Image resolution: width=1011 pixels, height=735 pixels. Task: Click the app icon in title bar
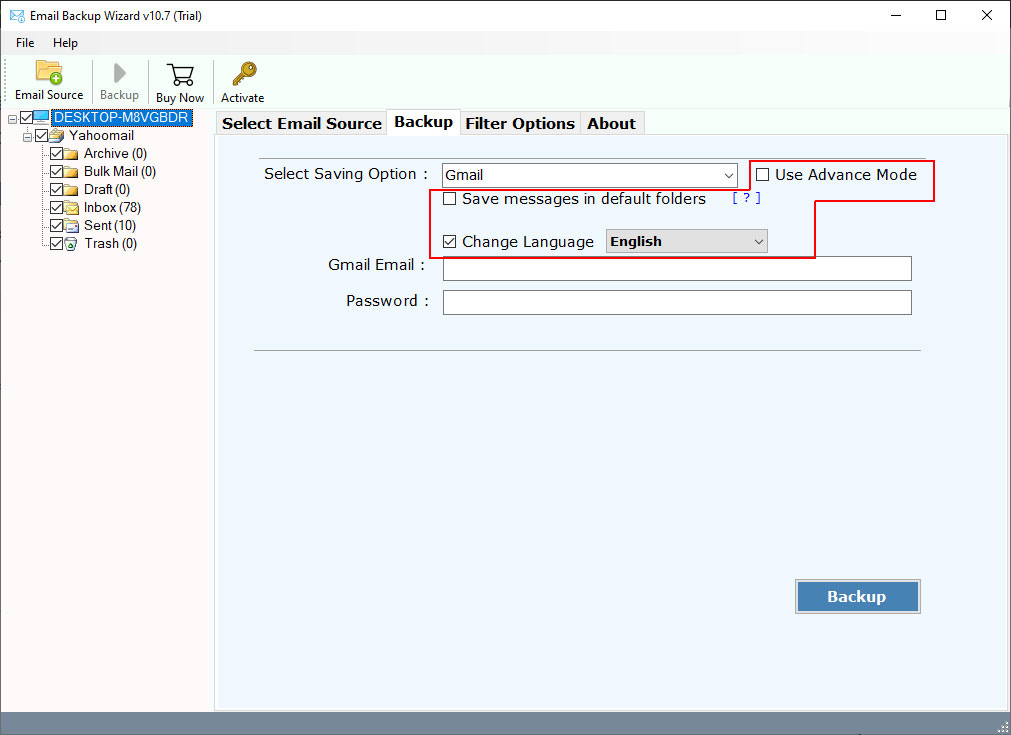pos(17,15)
